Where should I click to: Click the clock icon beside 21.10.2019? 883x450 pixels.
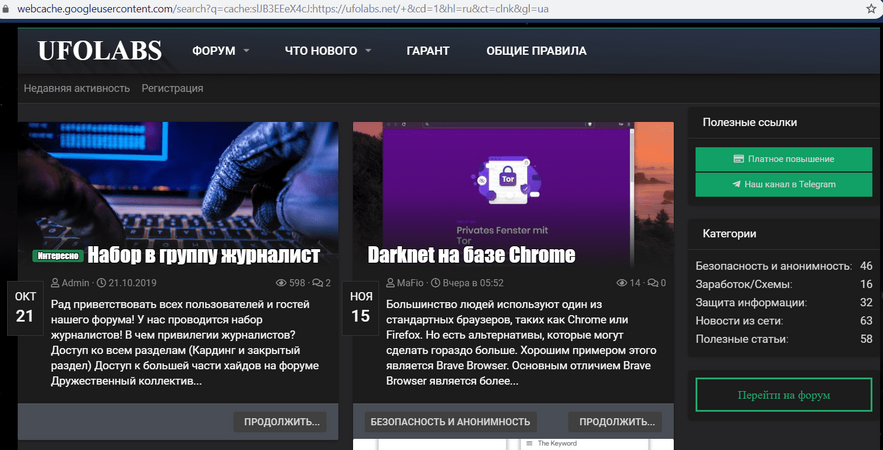[101, 283]
